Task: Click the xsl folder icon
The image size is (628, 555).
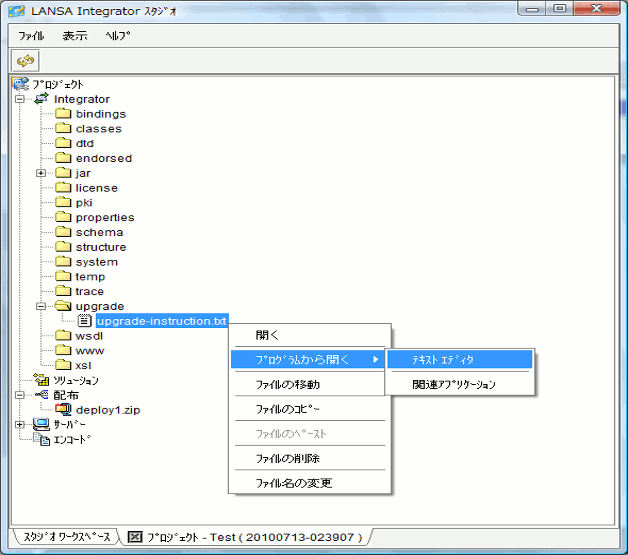Action: (63, 365)
